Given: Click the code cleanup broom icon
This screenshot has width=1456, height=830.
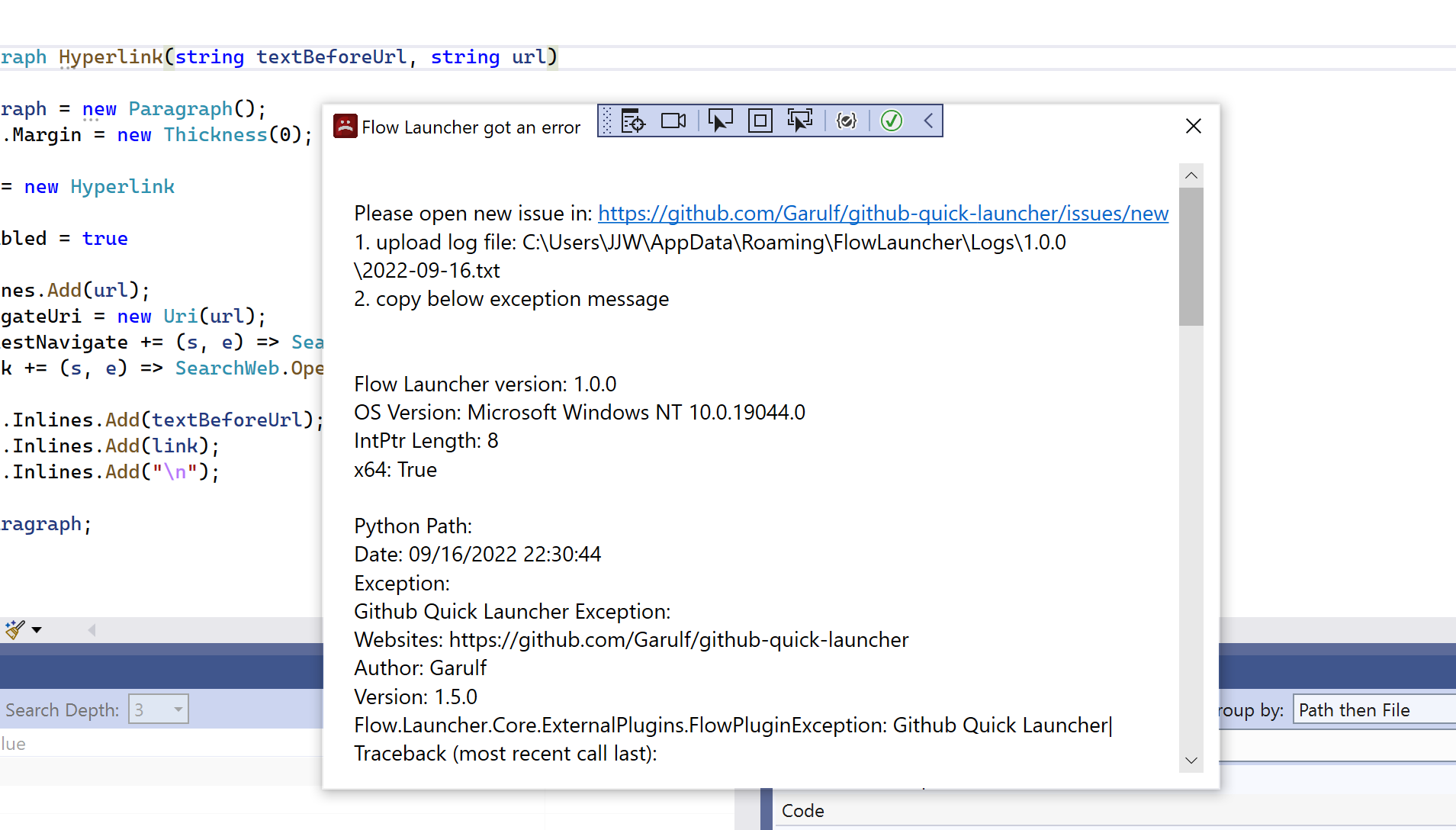Looking at the screenshot, I should point(14,629).
